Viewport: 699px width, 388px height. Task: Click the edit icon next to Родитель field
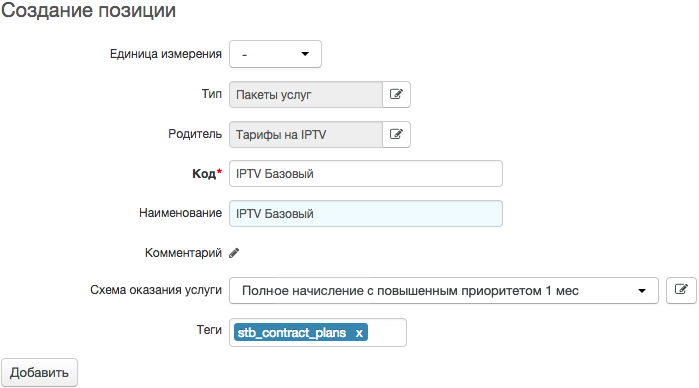[x=396, y=134]
